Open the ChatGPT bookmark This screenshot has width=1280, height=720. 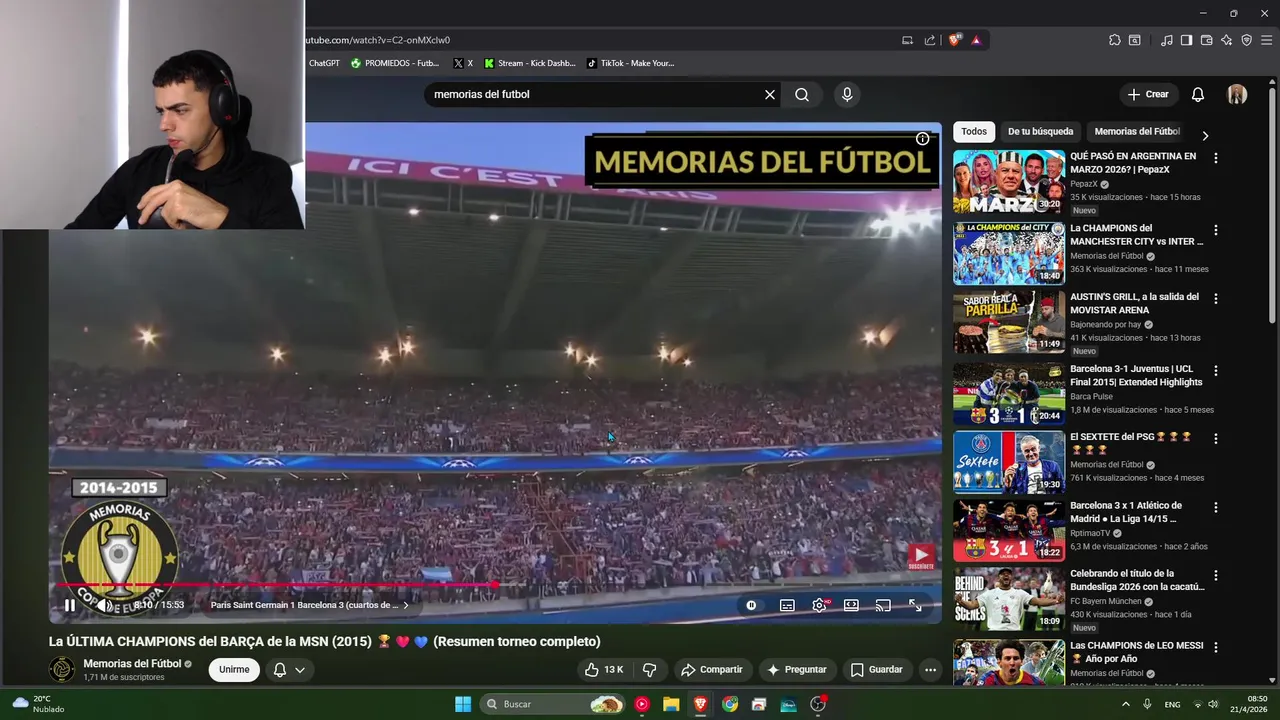[x=324, y=63]
